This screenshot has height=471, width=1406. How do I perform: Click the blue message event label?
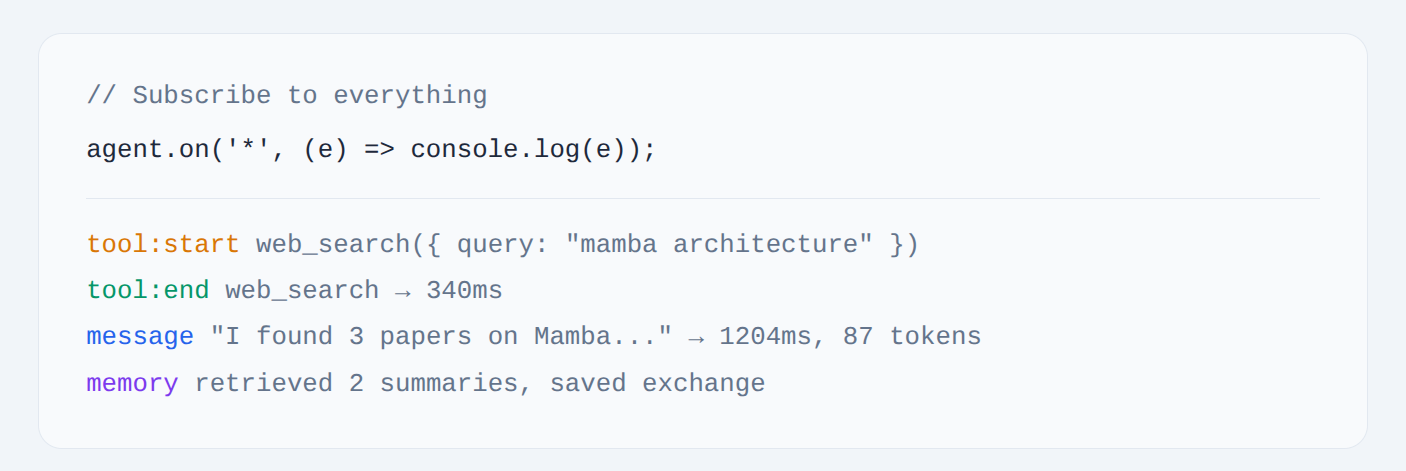pos(140,337)
